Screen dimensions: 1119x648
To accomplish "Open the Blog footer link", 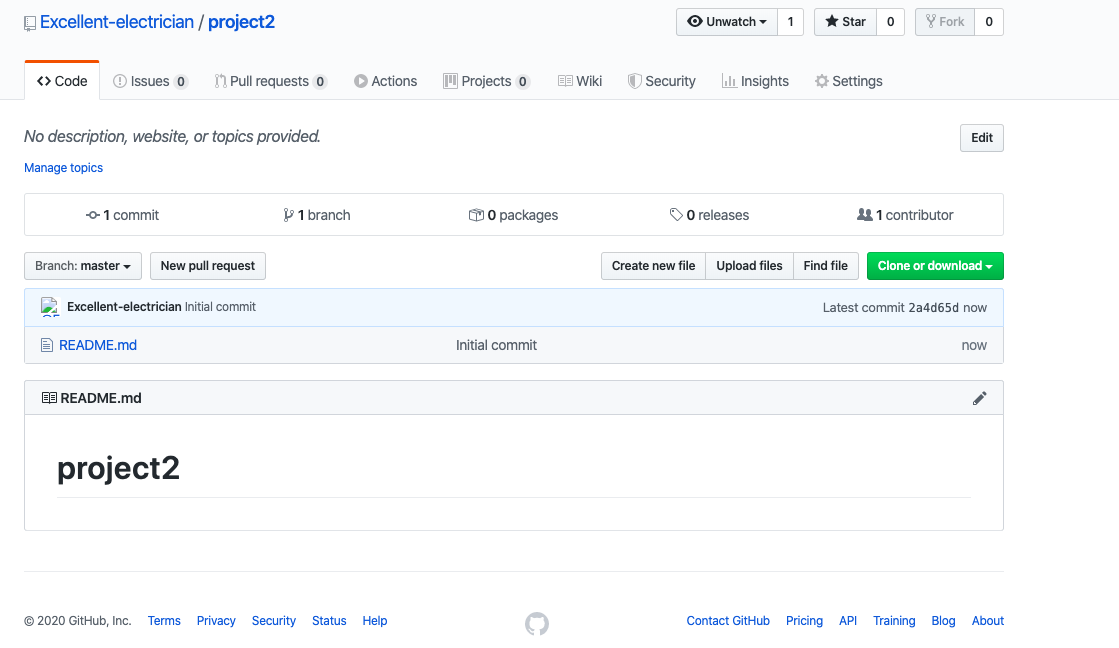I will click(943, 621).
